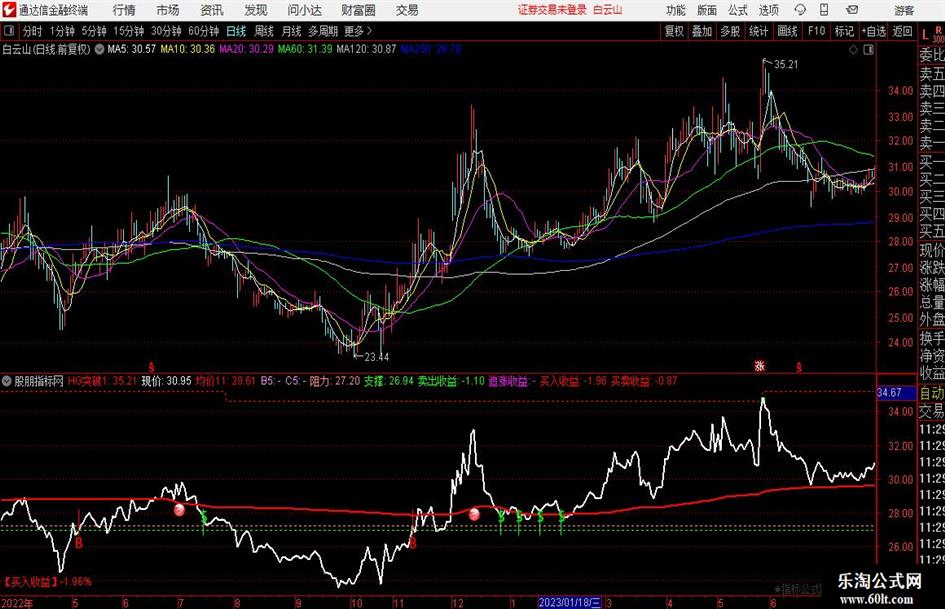Screen dimensions: 945x609
Task: Click the 多股 toolbar button
Action: tap(730, 31)
